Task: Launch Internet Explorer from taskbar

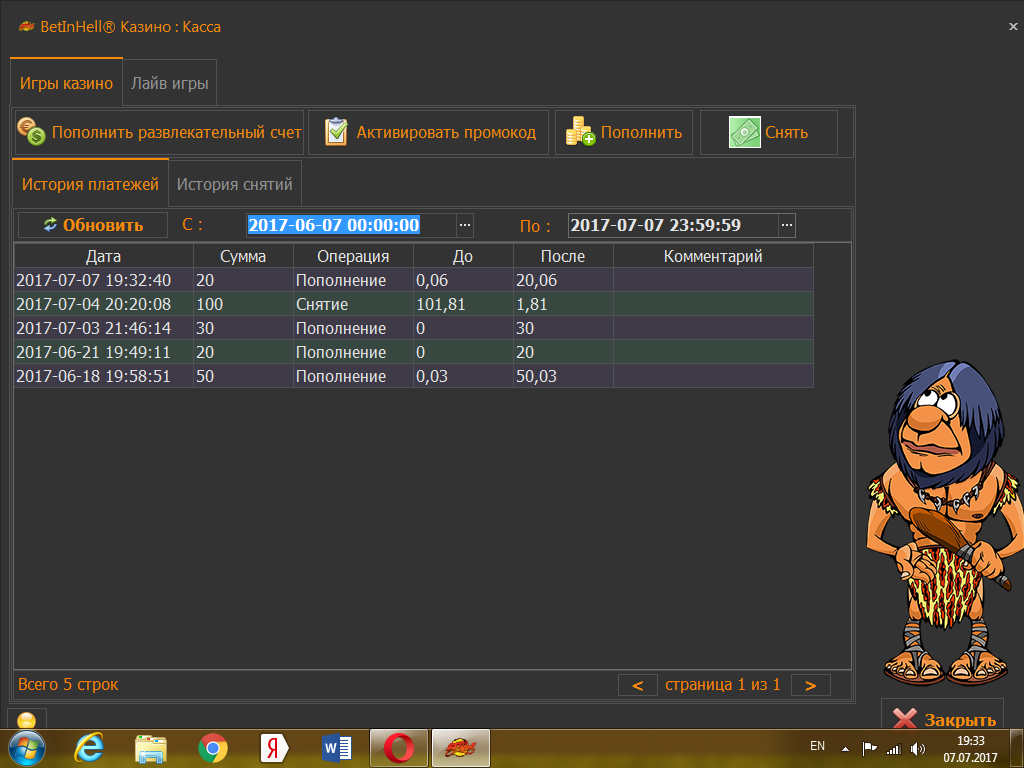Action: point(89,748)
